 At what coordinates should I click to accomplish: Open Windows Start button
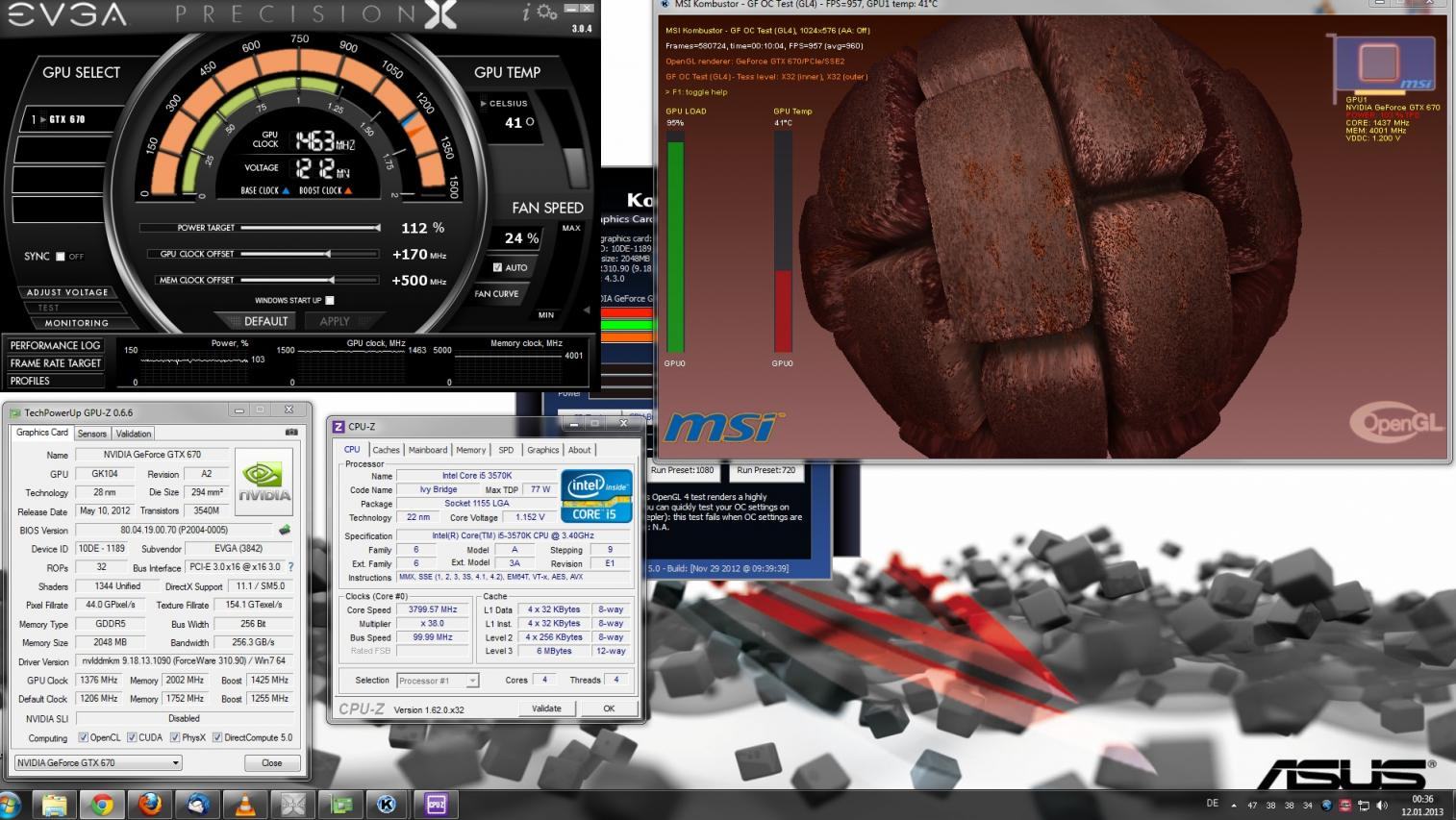[x=10, y=804]
